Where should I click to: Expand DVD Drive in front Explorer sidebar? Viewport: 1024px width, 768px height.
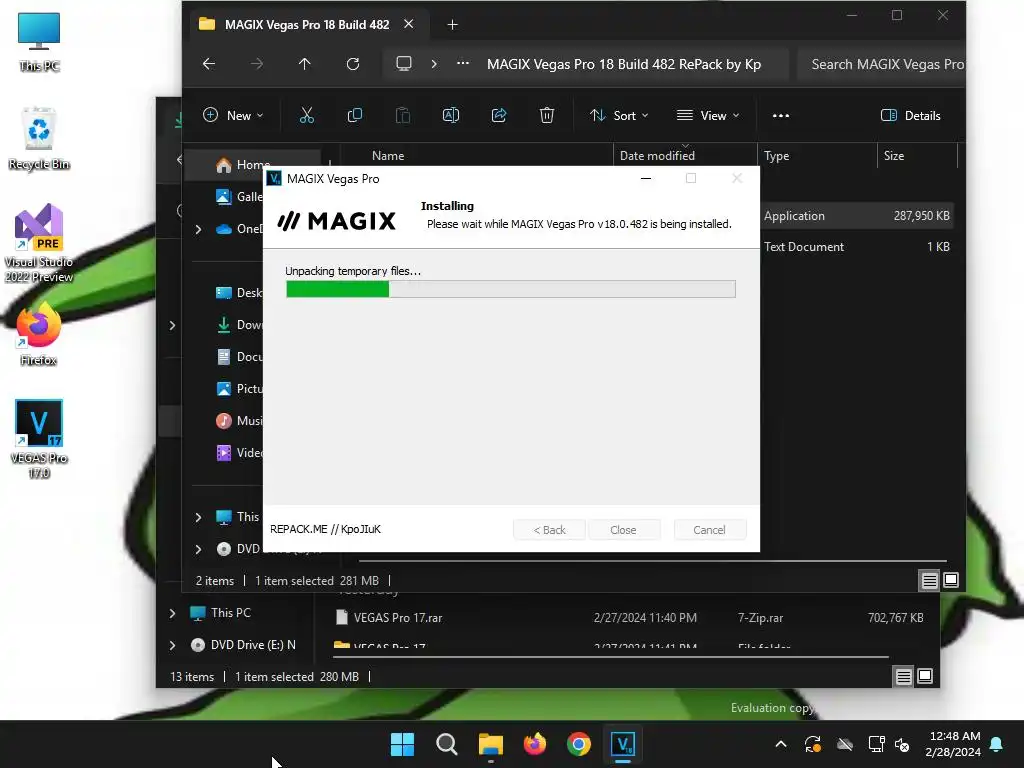point(199,549)
